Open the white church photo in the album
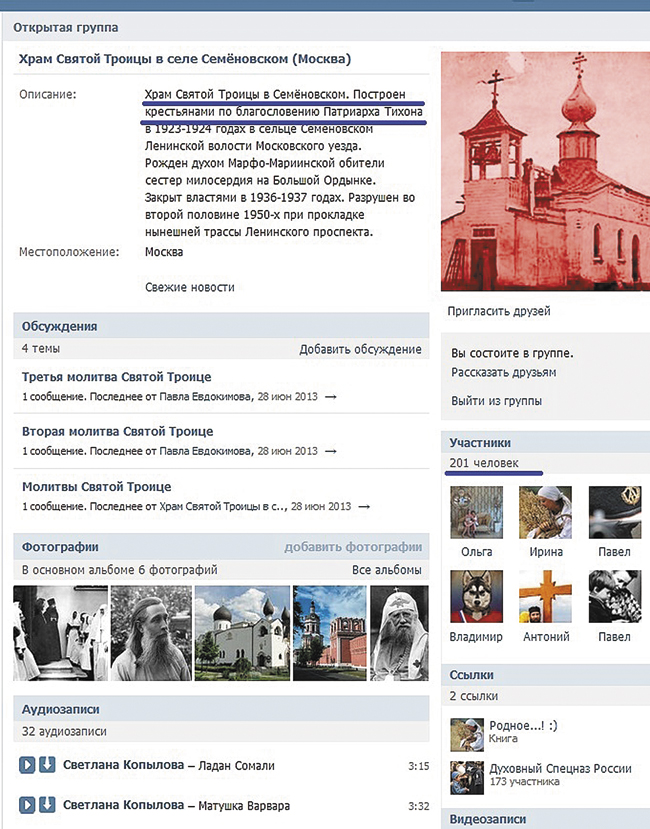The height and width of the screenshot is (829, 650). click(242, 633)
